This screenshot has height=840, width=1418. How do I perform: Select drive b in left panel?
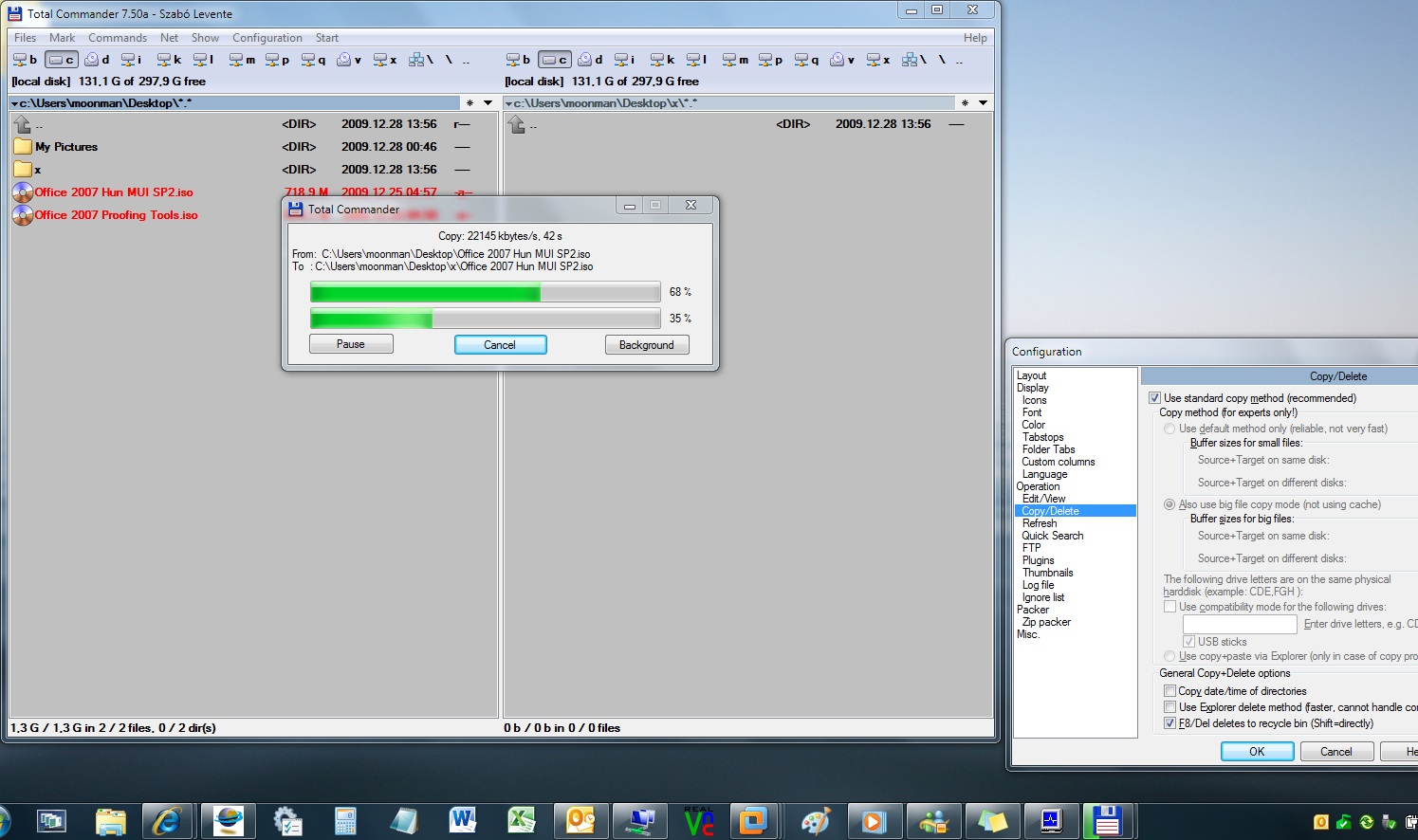coord(25,59)
